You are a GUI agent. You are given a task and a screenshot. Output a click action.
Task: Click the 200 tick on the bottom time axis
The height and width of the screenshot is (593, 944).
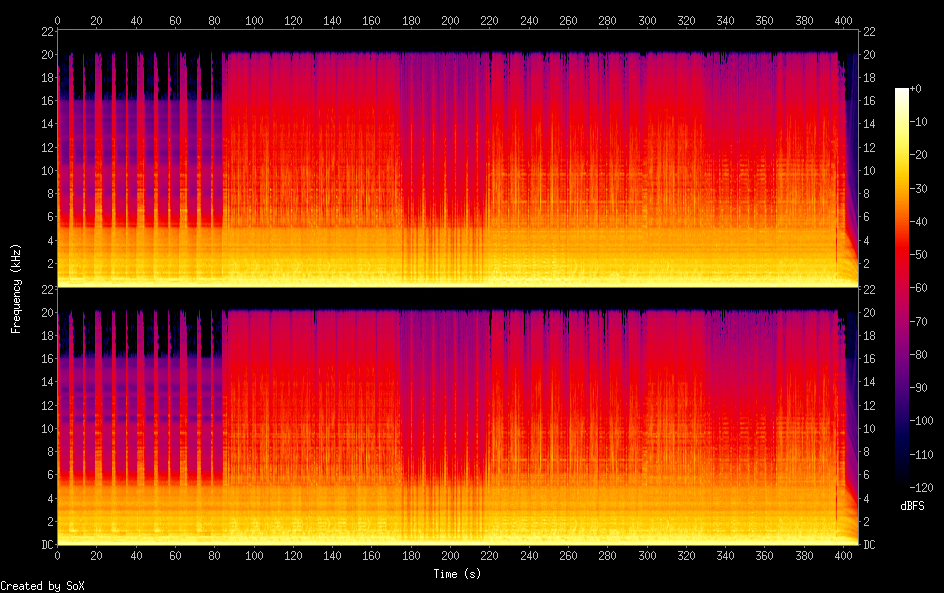[451, 556]
